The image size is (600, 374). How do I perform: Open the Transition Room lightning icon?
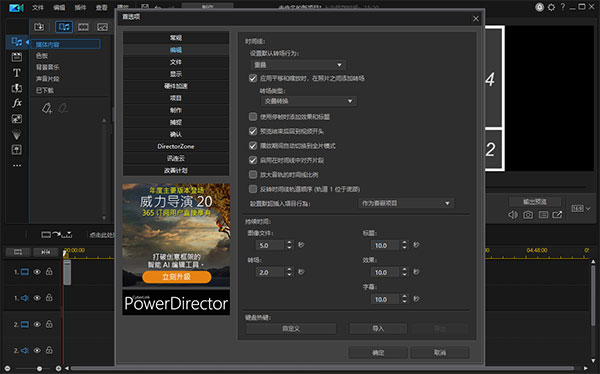[x=16, y=88]
